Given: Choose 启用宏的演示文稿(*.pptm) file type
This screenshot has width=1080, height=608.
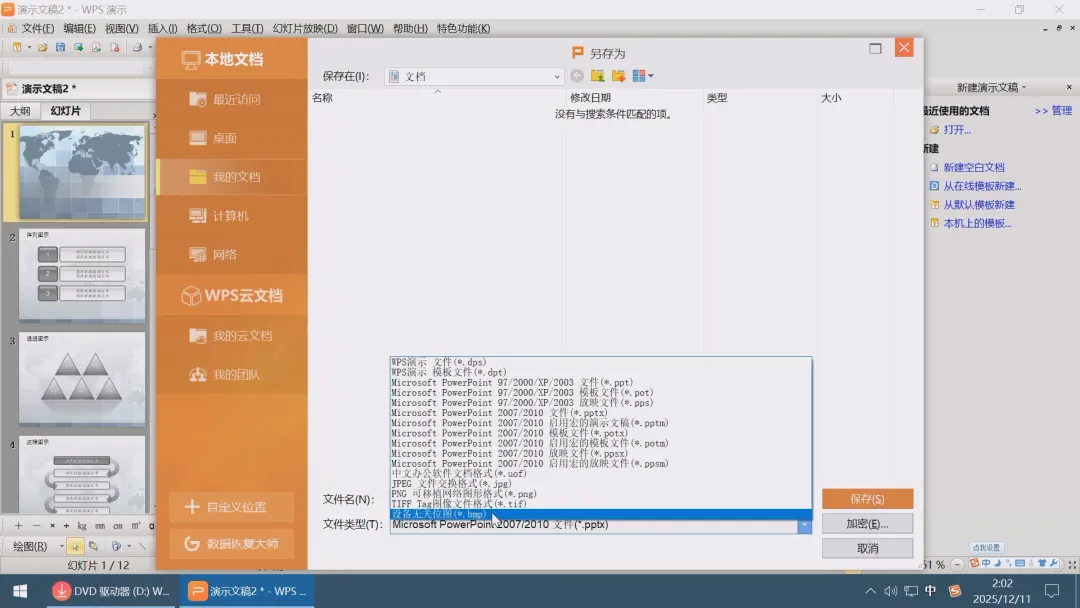Looking at the screenshot, I should (601, 423).
